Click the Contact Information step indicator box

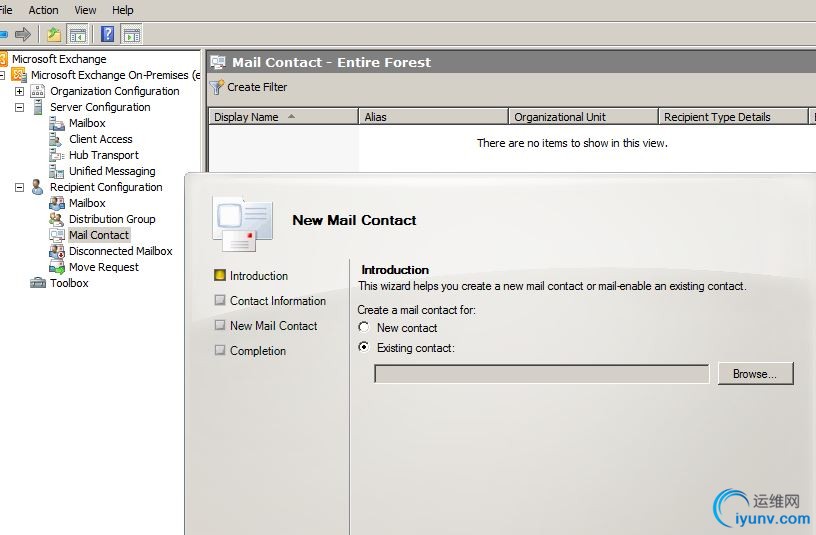(x=220, y=300)
